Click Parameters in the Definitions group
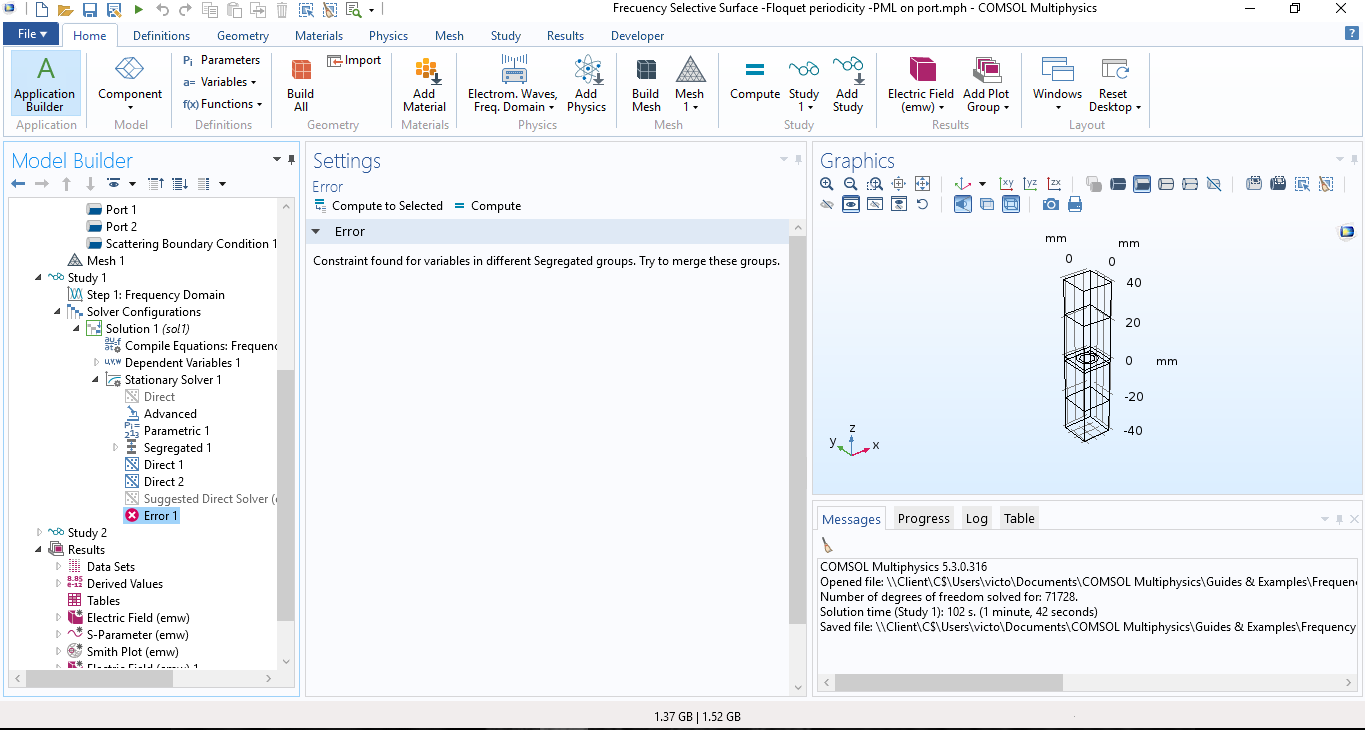1365x730 pixels. click(221, 60)
